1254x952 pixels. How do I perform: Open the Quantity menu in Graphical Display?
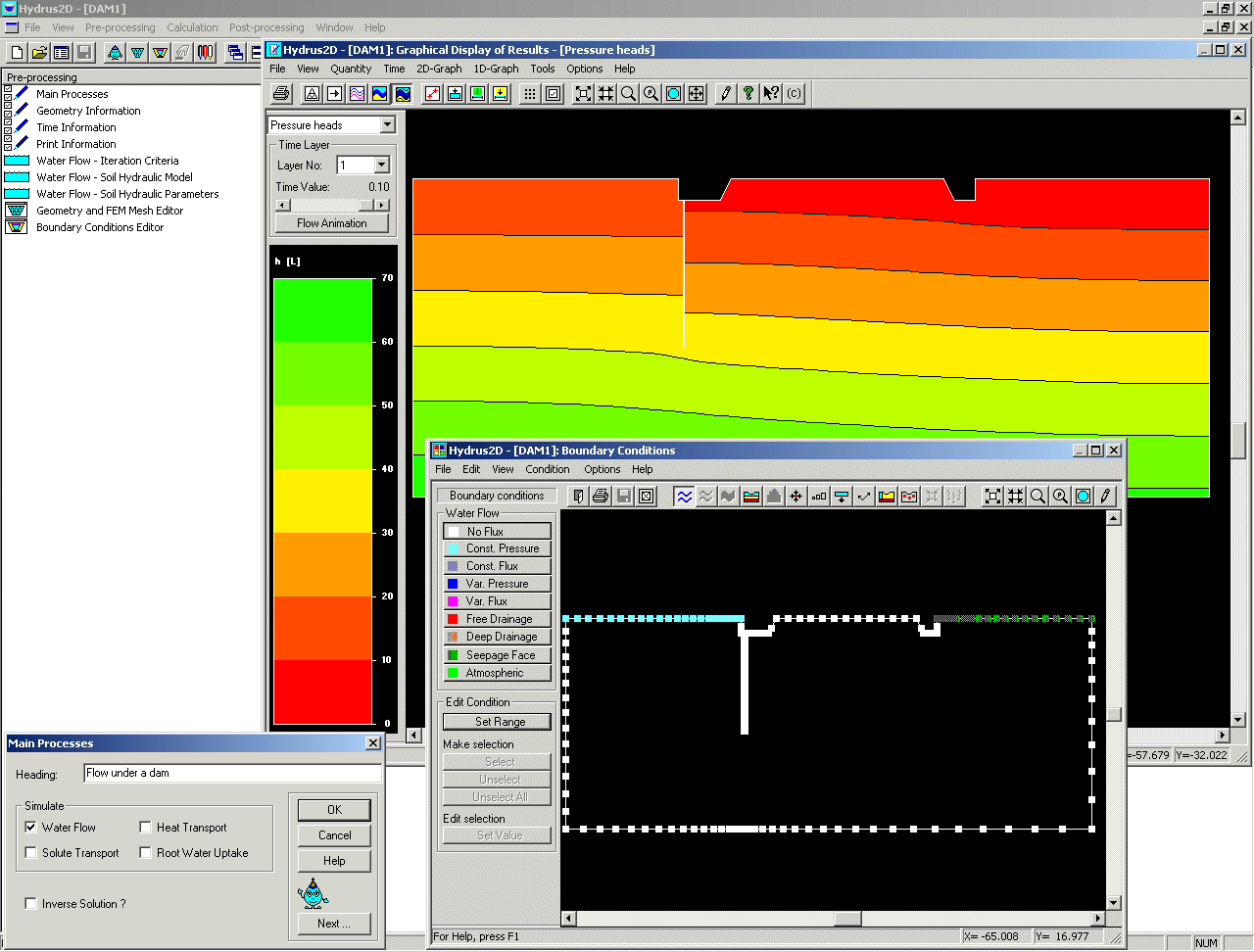tap(351, 69)
